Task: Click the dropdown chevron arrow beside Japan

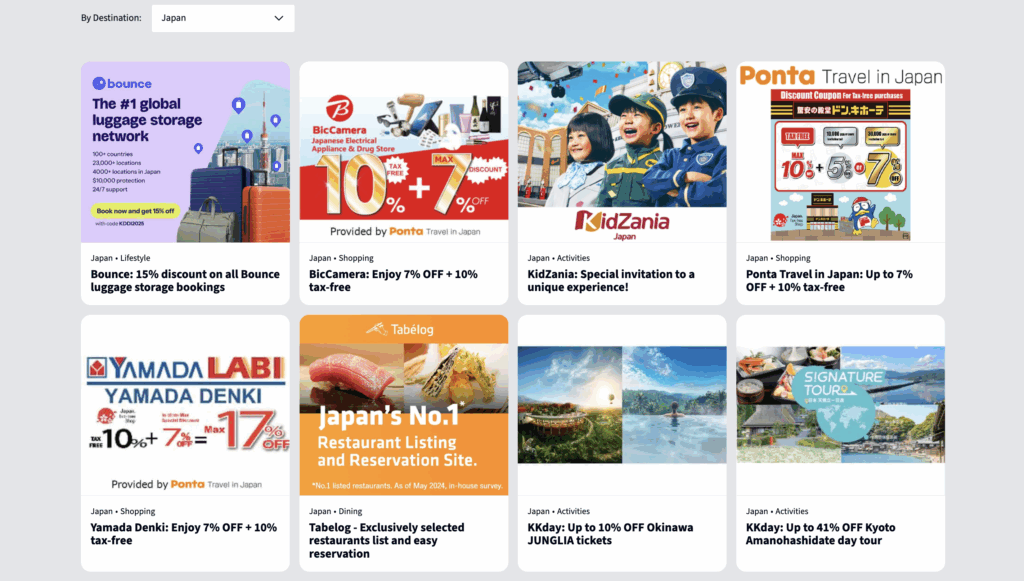Action: click(x=279, y=18)
